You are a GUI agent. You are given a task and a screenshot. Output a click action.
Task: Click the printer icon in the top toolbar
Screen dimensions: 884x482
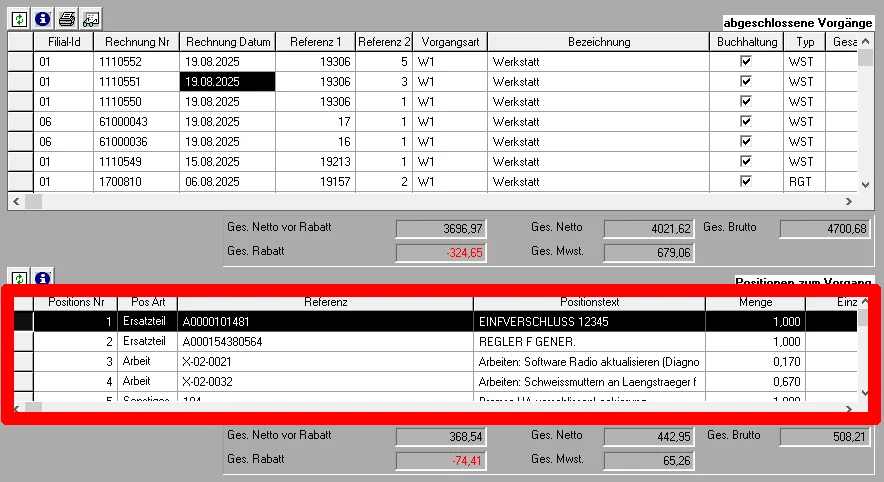(x=67, y=19)
